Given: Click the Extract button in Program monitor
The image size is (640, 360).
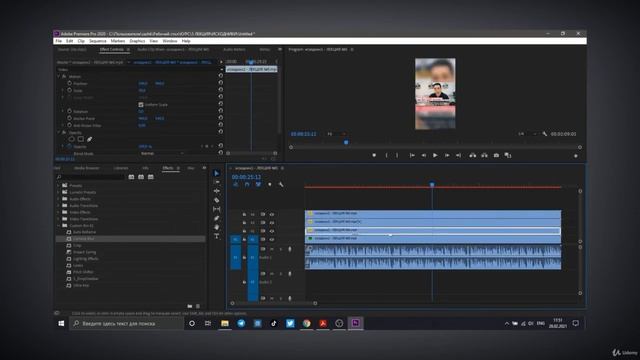Looking at the screenshot, I should click(x=484, y=156).
